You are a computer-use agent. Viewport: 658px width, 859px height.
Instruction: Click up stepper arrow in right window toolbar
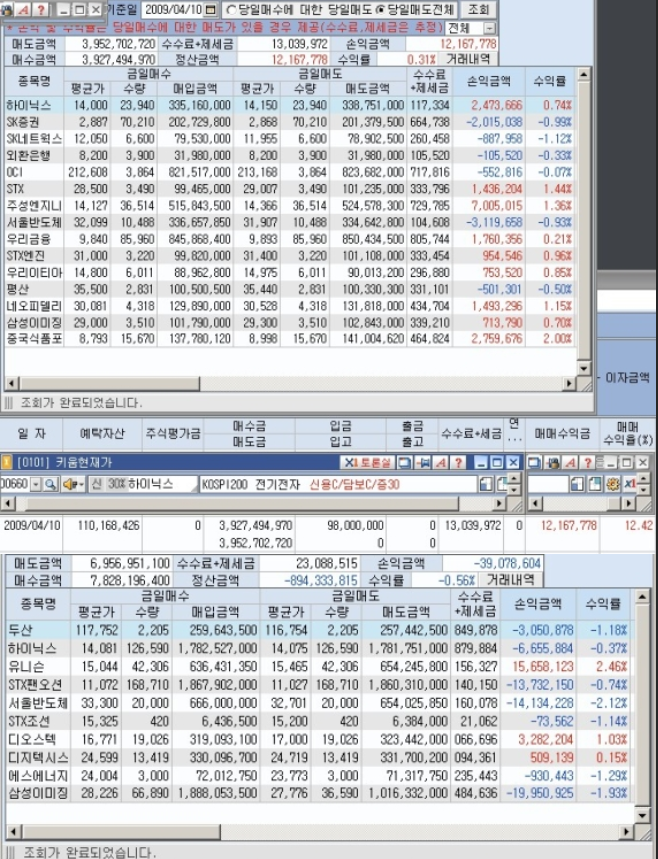(644, 479)
